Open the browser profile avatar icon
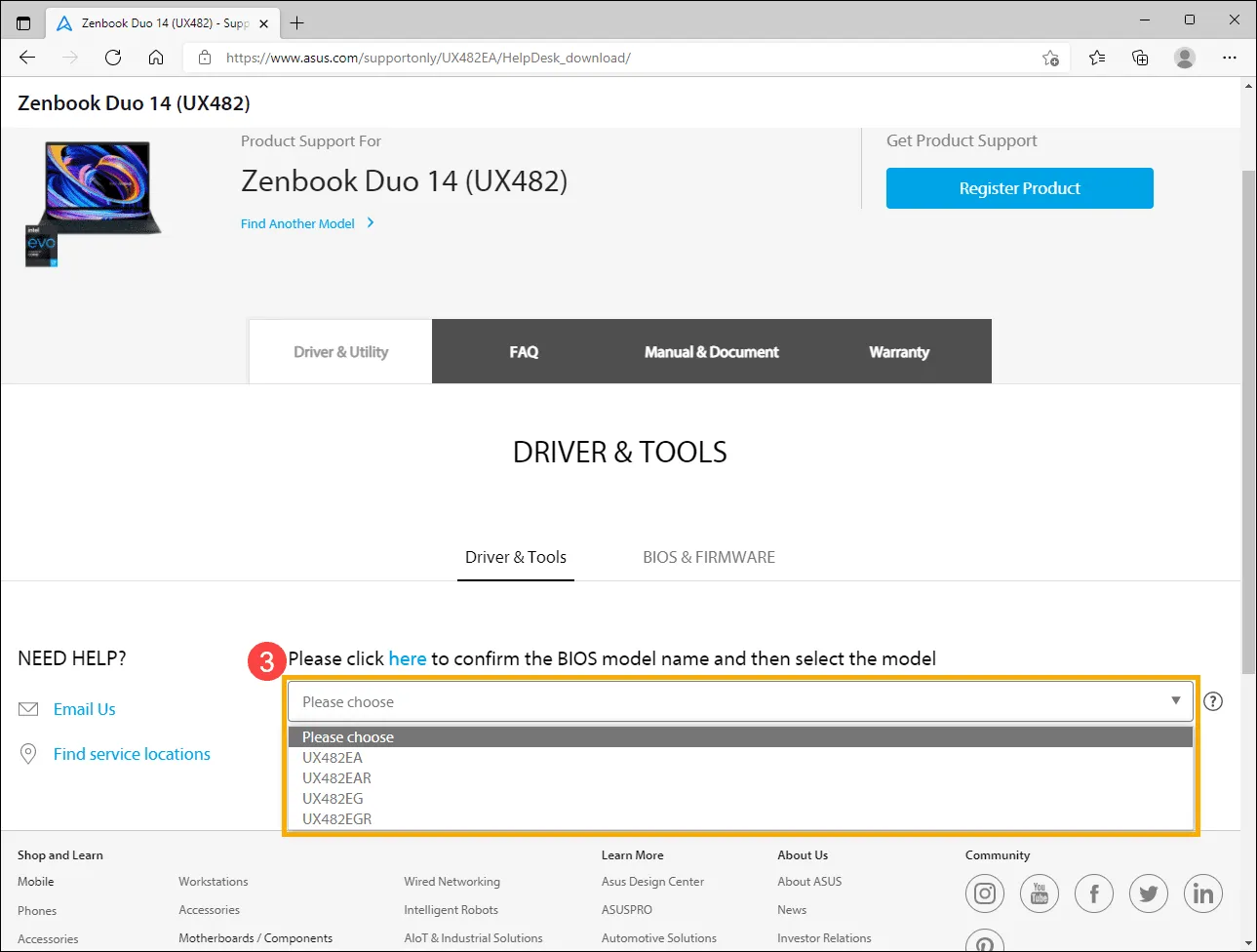Screen dimensions: 1257x952 [1185, 58]
